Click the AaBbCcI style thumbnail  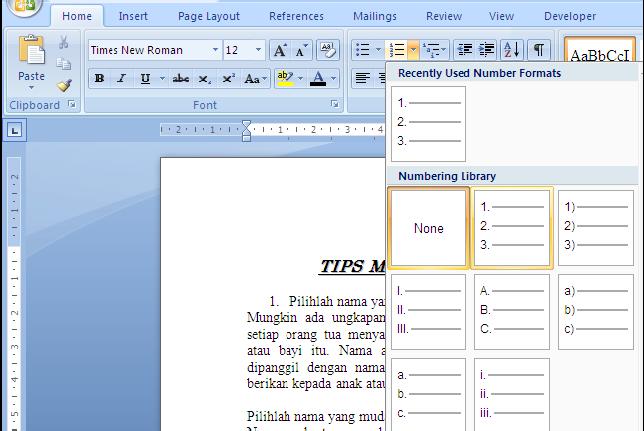click(x=600, y=51)
